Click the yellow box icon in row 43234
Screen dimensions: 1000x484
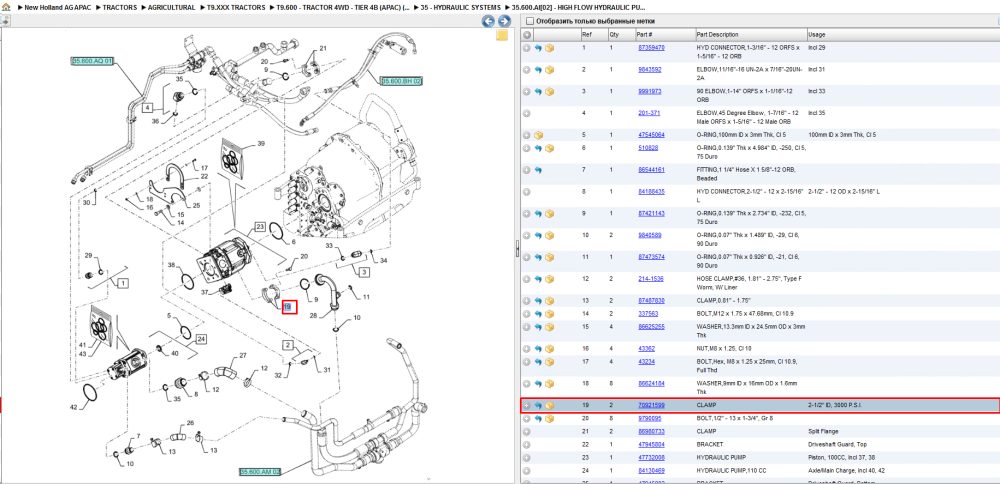549,362
